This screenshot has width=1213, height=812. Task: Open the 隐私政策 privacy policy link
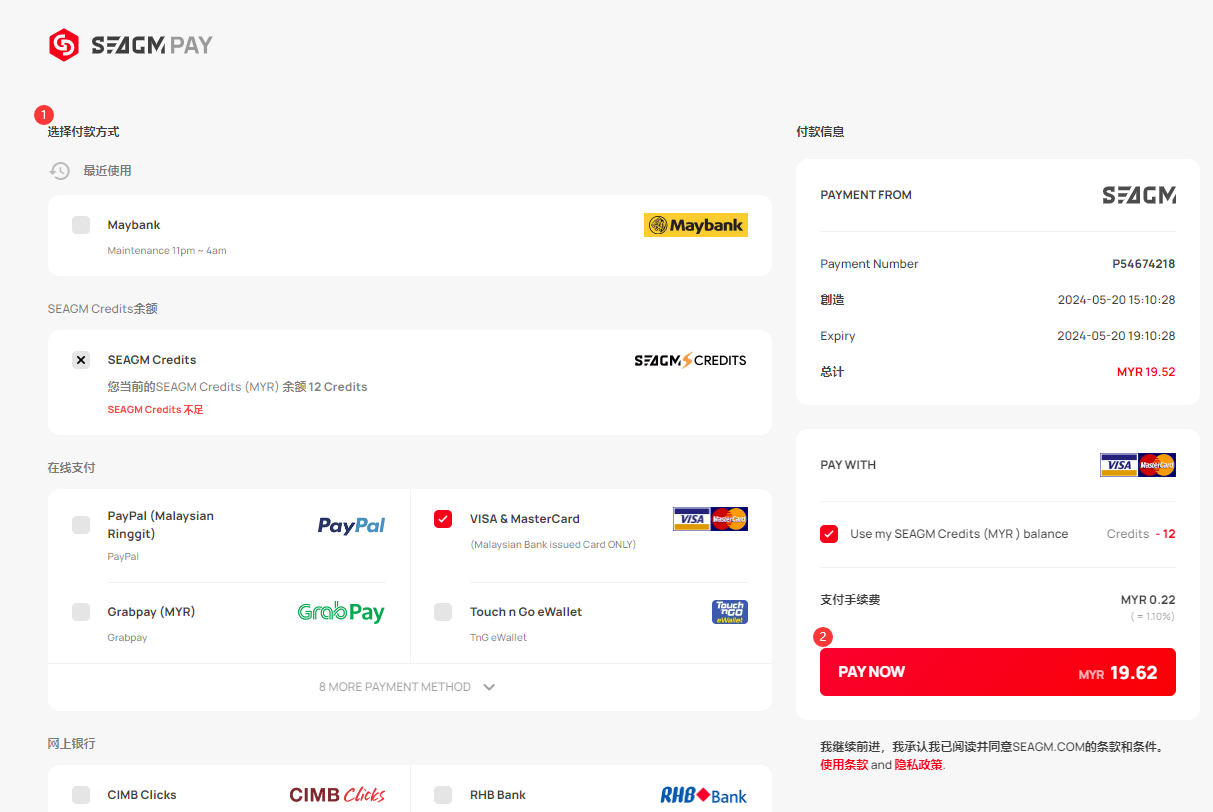(918, 765)
